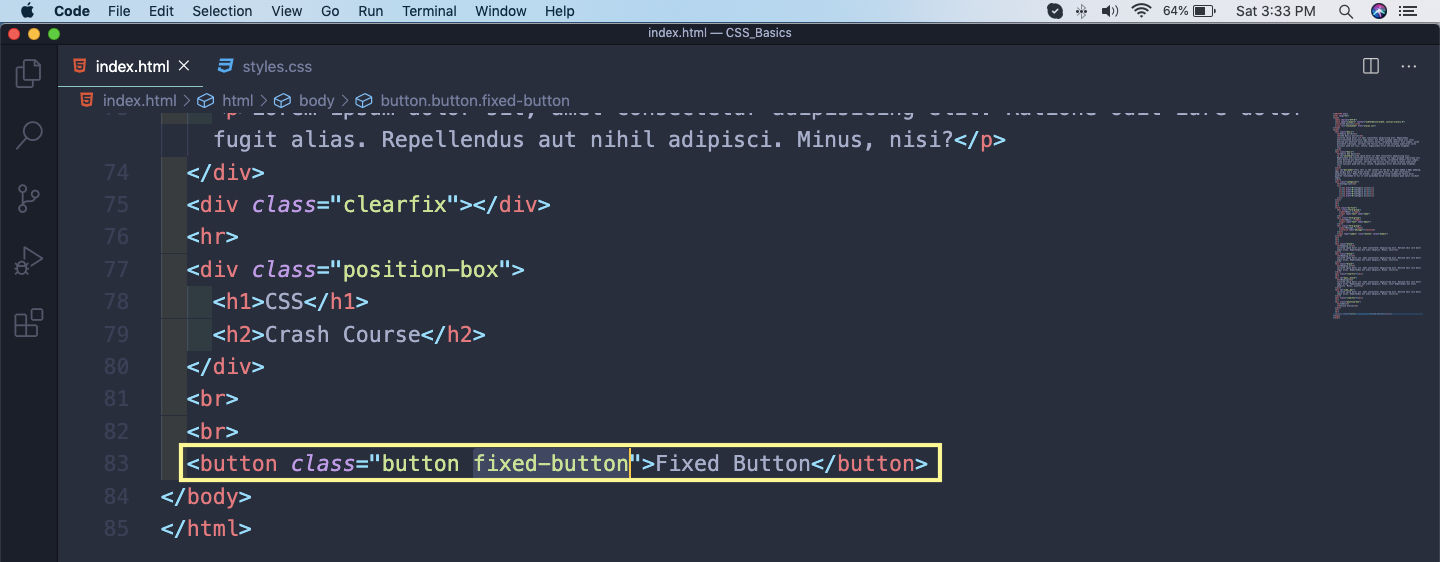
Task: Open the Run menu
Action: (x=370, y=11)
